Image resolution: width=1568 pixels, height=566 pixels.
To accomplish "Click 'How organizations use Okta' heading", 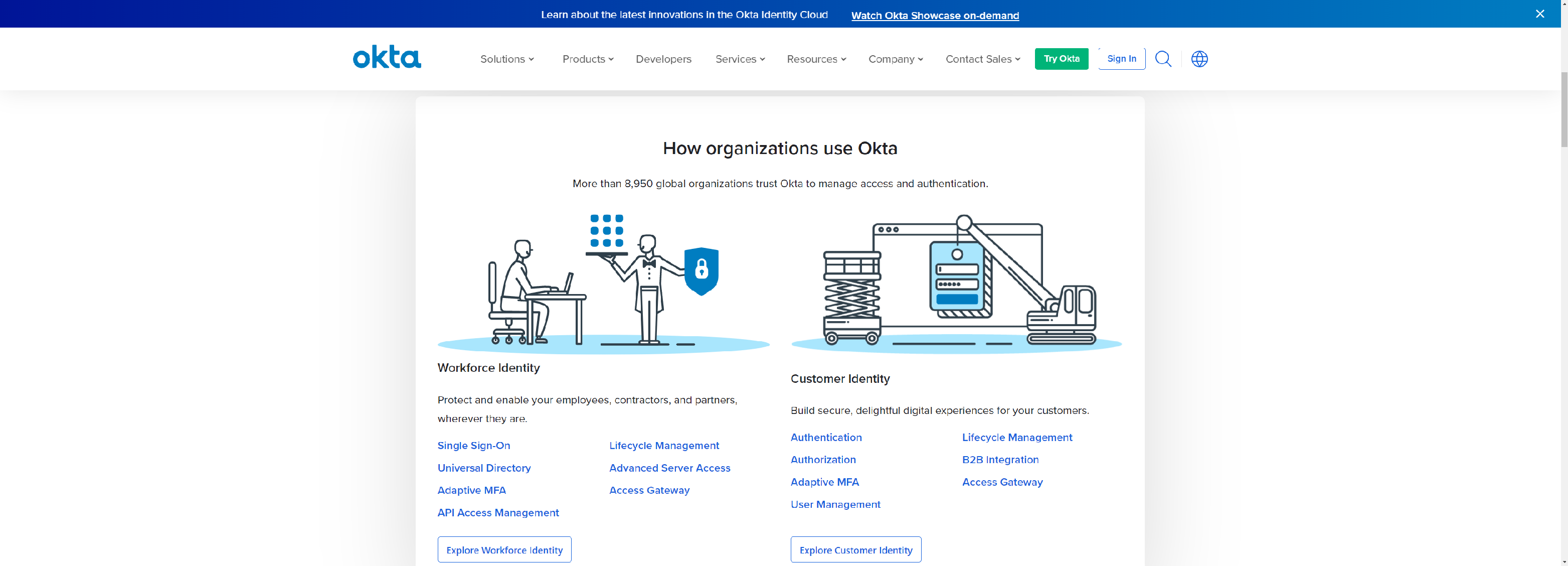I will click(780, 148).
